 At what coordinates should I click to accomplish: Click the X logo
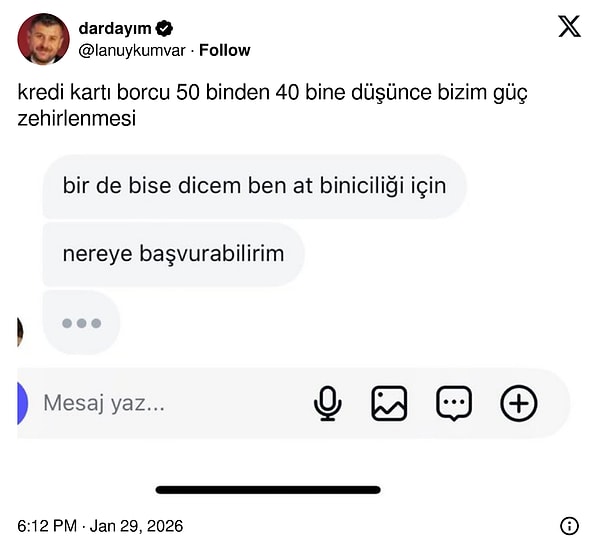pyautogui.click(x=569, y=27)
